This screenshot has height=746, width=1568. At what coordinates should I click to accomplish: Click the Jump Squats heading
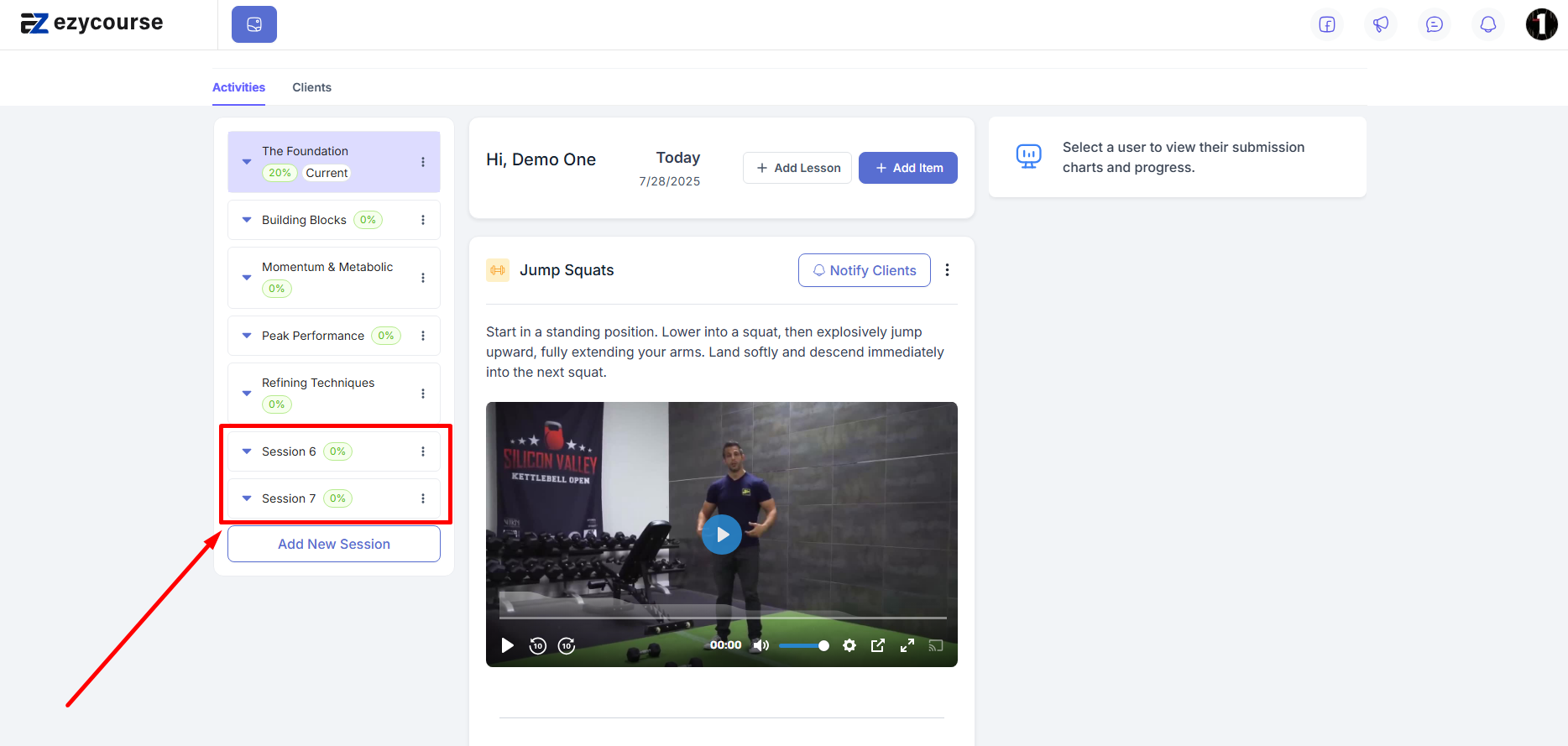click(567, 270)
